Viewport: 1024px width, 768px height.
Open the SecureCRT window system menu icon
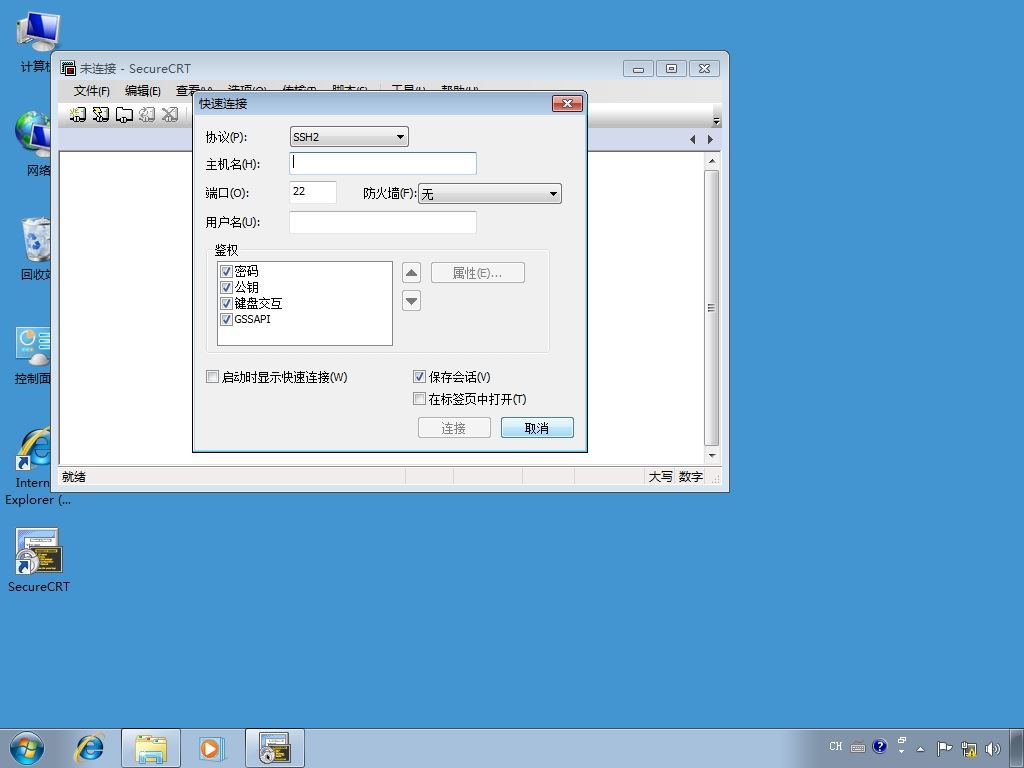pyautogui.click(x=68, y=68)
